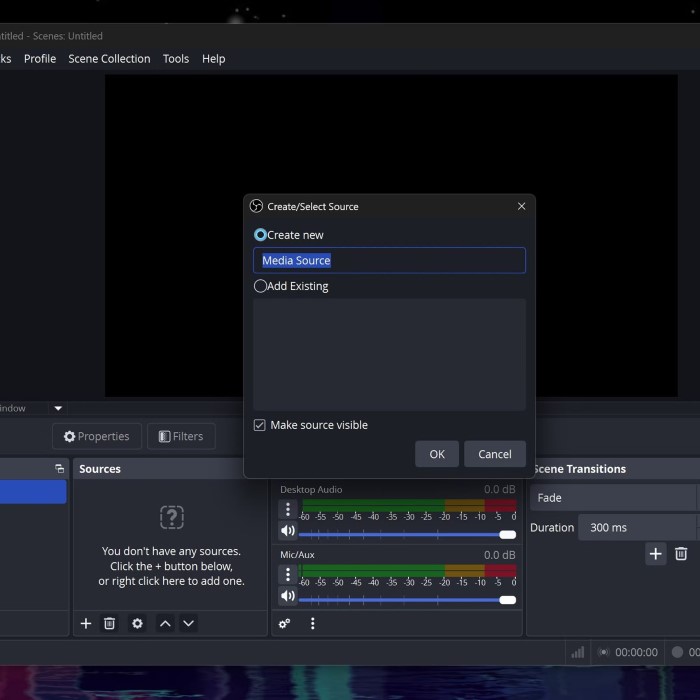Click Mic/Aux 0.0 dB value
The height and width of the screenshot is (700, 700).
click(500, 554)
